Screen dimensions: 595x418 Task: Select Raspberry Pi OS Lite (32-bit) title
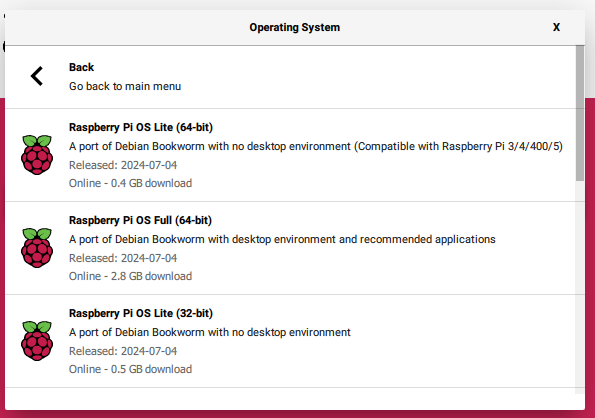click(x=141, y=313)
